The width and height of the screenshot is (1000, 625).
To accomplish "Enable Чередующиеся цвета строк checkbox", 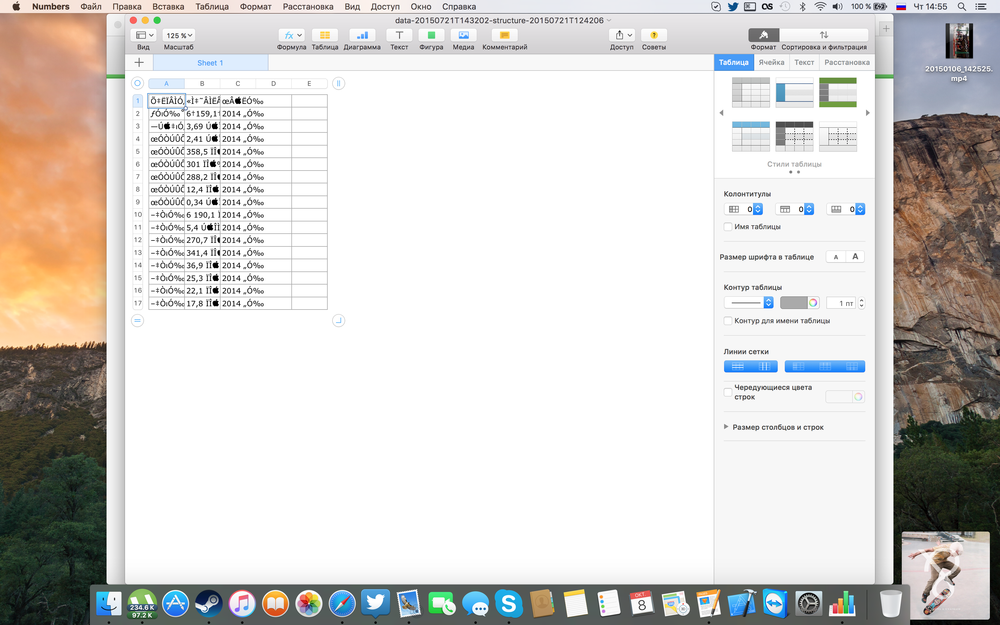I will 728,392.
